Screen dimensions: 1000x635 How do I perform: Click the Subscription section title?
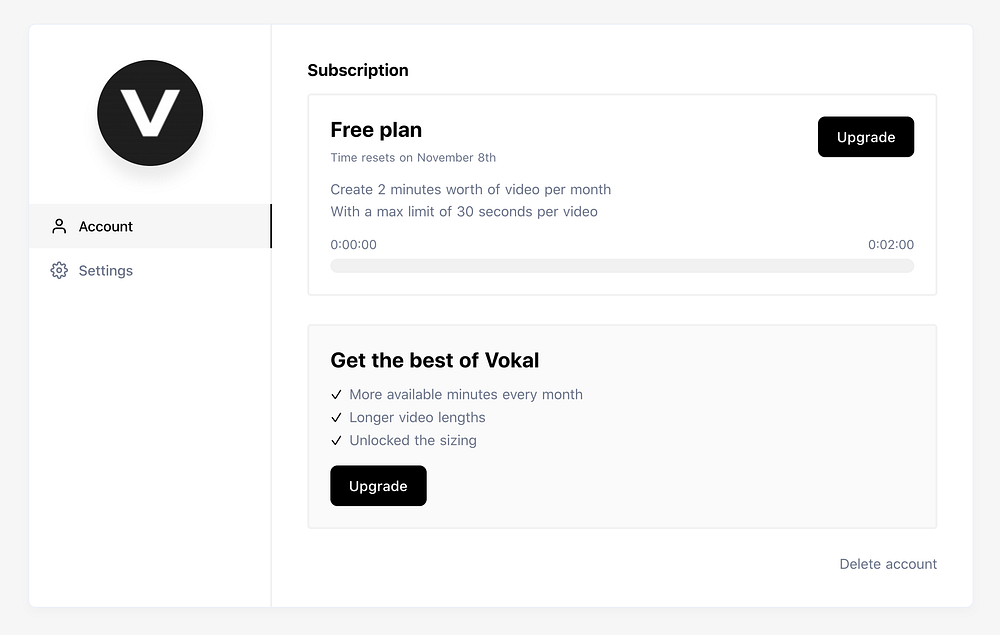(x=358, y=70)
